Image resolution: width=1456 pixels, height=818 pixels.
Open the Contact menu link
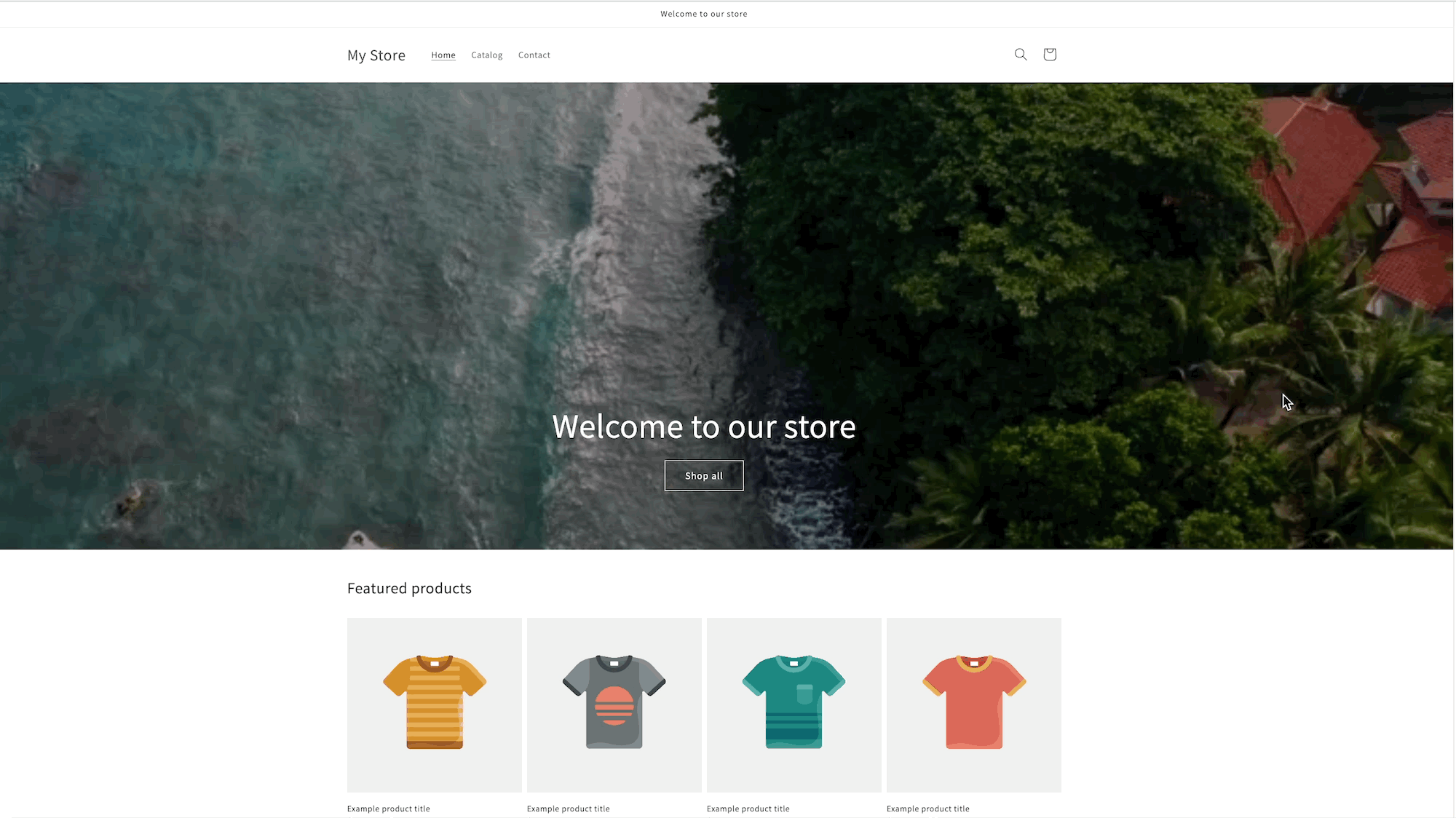click(534, 55)
